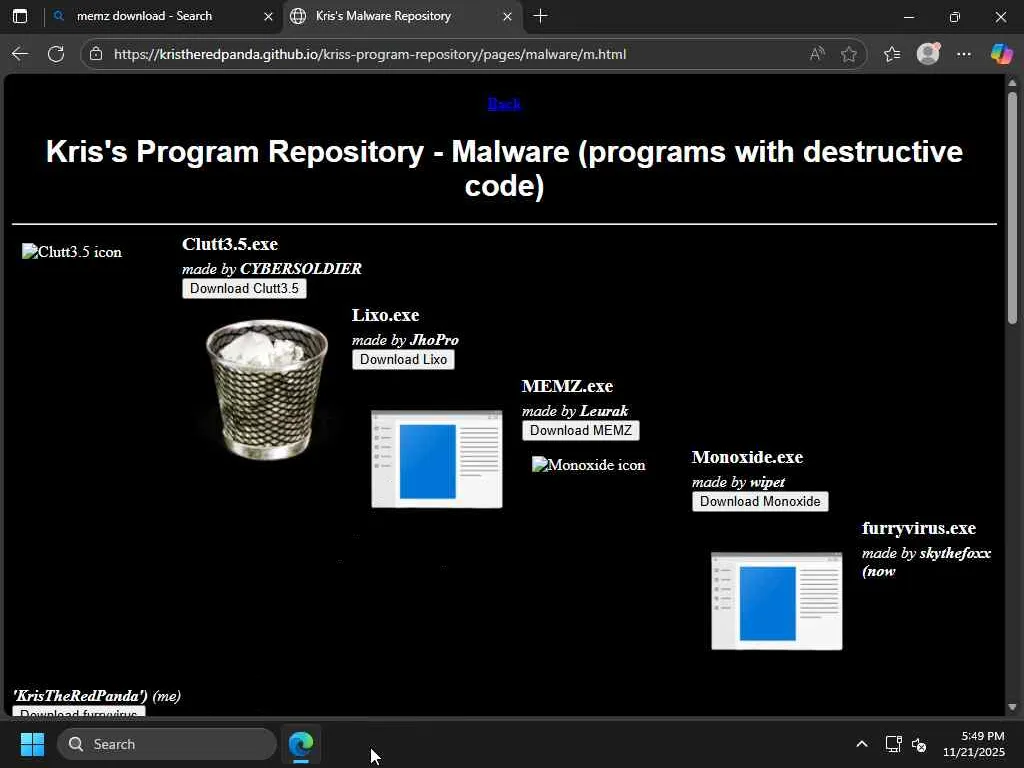Click the Monoxide.exe heading text
Image resolution: width=1024 pixels, height=768 pixels.
click(x=748, y=457)
